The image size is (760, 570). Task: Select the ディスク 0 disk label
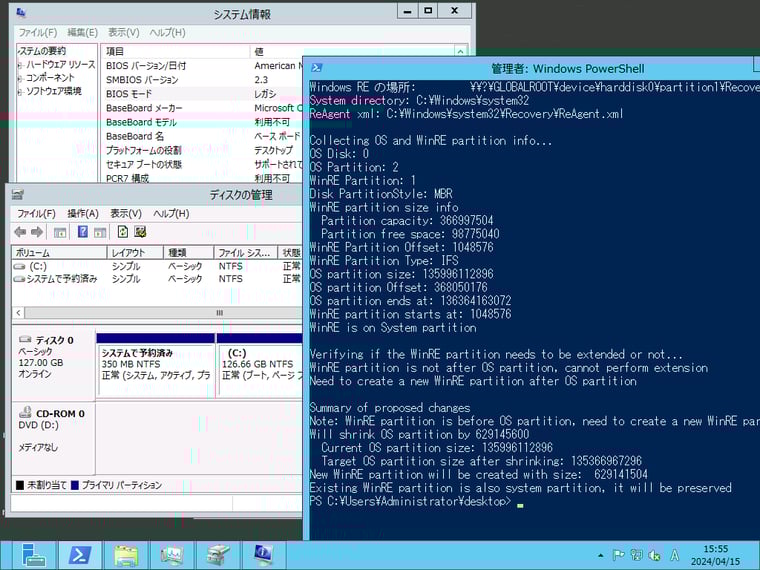pos(53,364)
